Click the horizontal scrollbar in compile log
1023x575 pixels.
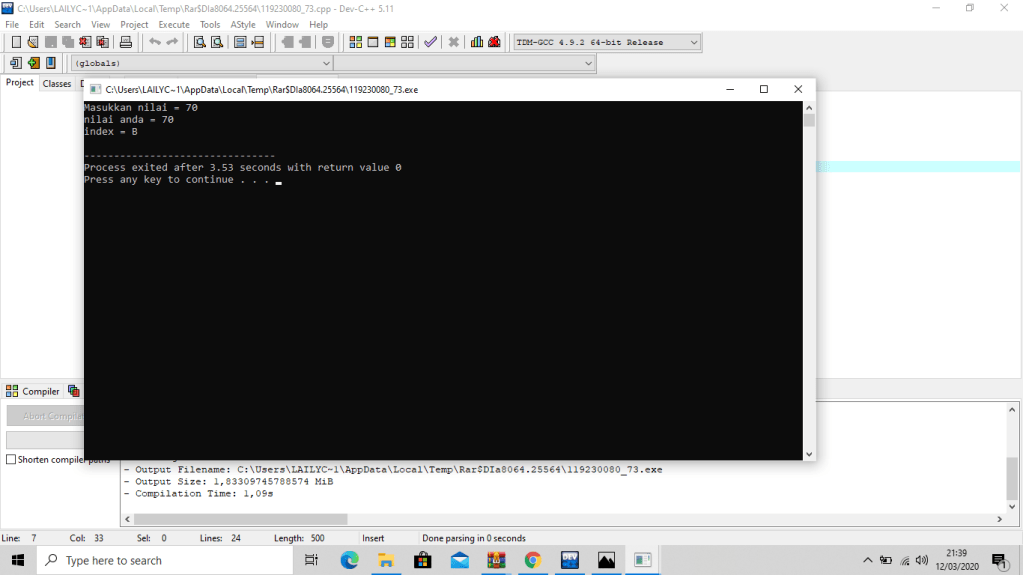pyautogui.click(x=240, y=519)
